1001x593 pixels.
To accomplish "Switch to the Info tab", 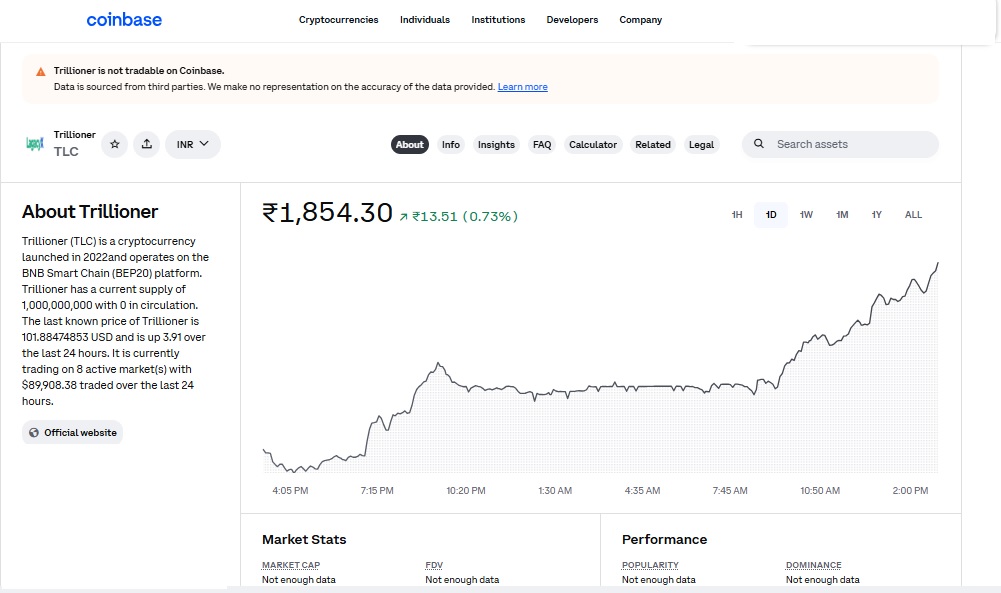I will pyautogui.click(x=451, y=145).
